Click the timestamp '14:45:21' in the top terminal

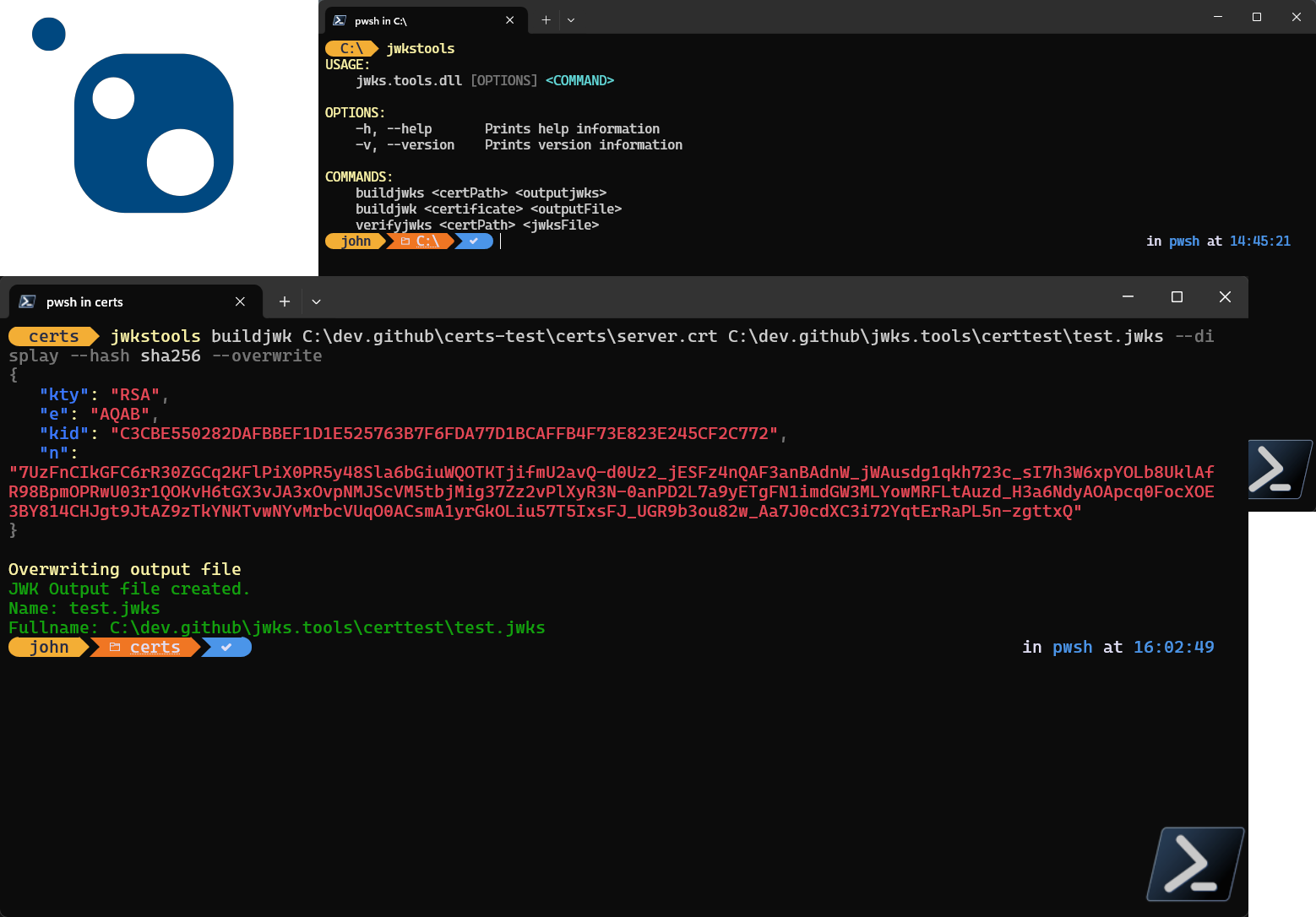(x=1260, y=241)
